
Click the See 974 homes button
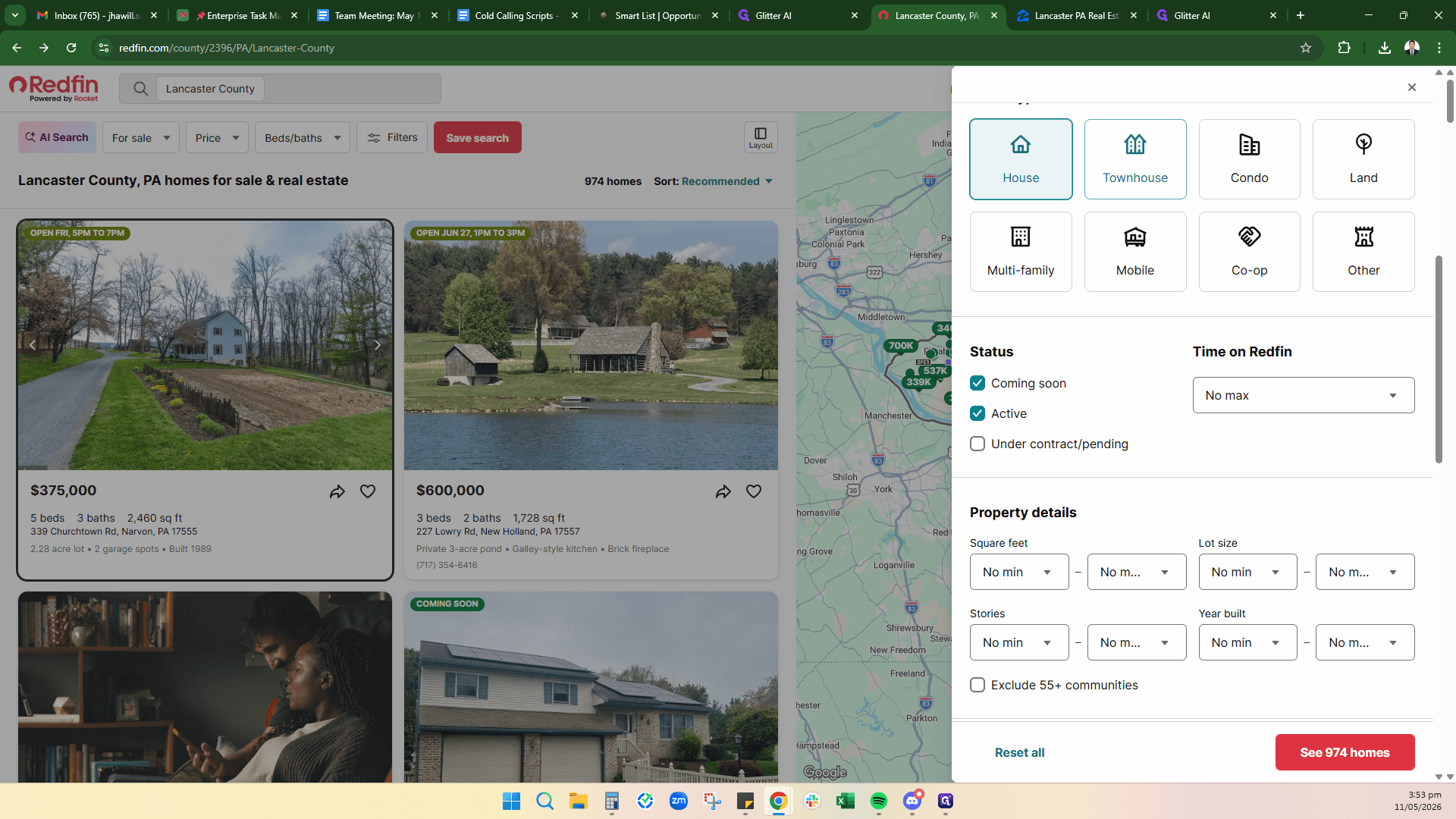(x=1345, y=752)
